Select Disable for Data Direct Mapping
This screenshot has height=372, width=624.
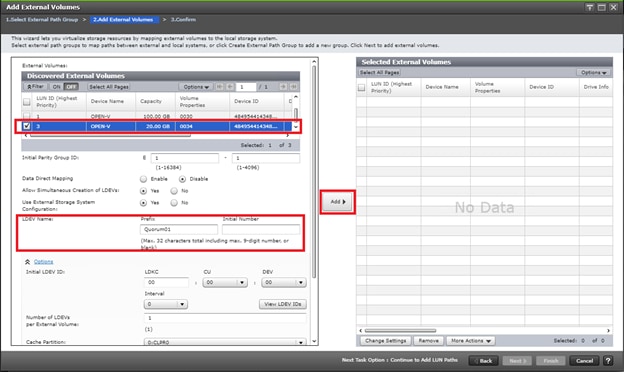(182, 179)
